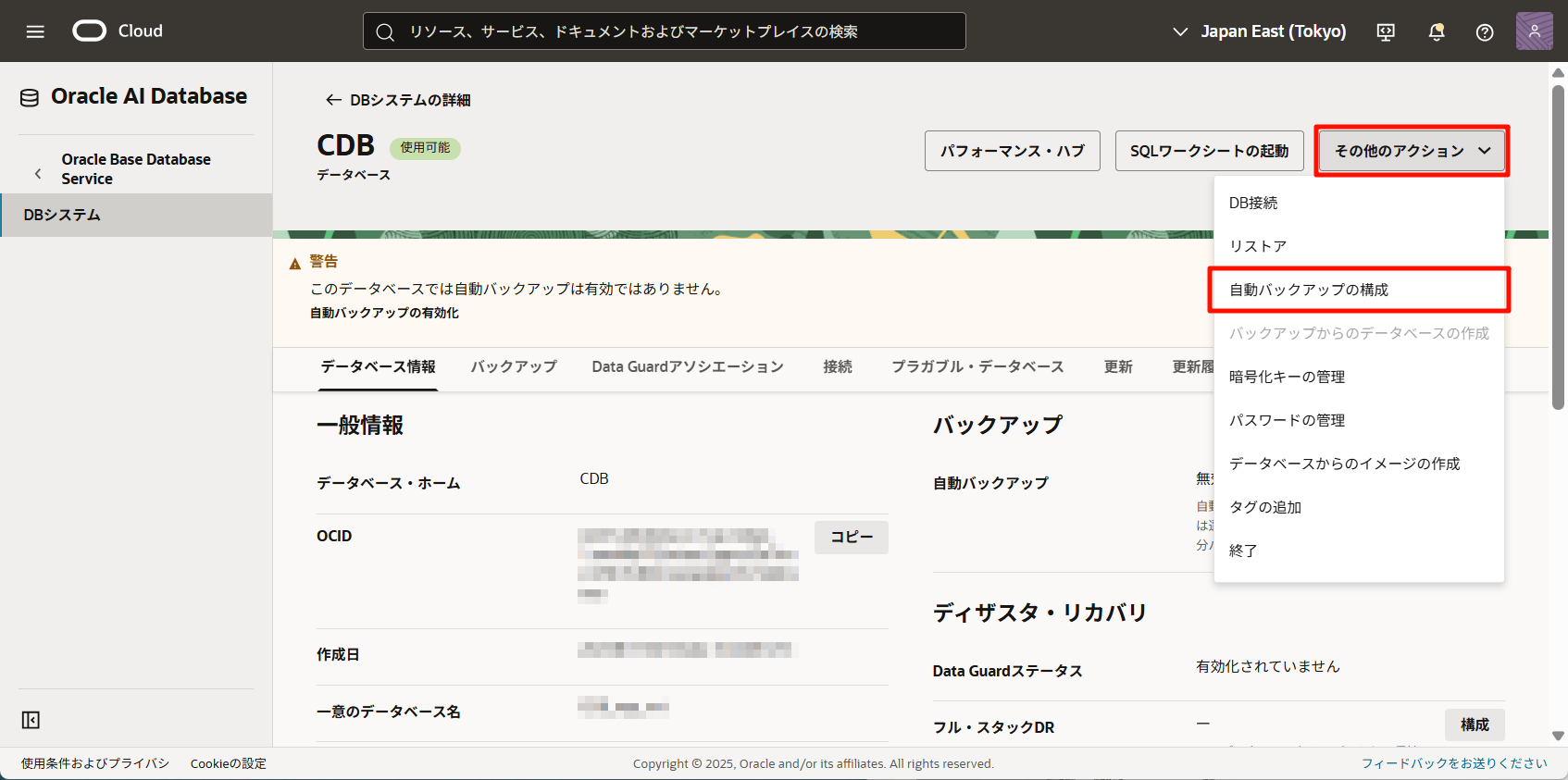
Task: Switch to the バックアップ tab
Action: click(x=514, y=366)
